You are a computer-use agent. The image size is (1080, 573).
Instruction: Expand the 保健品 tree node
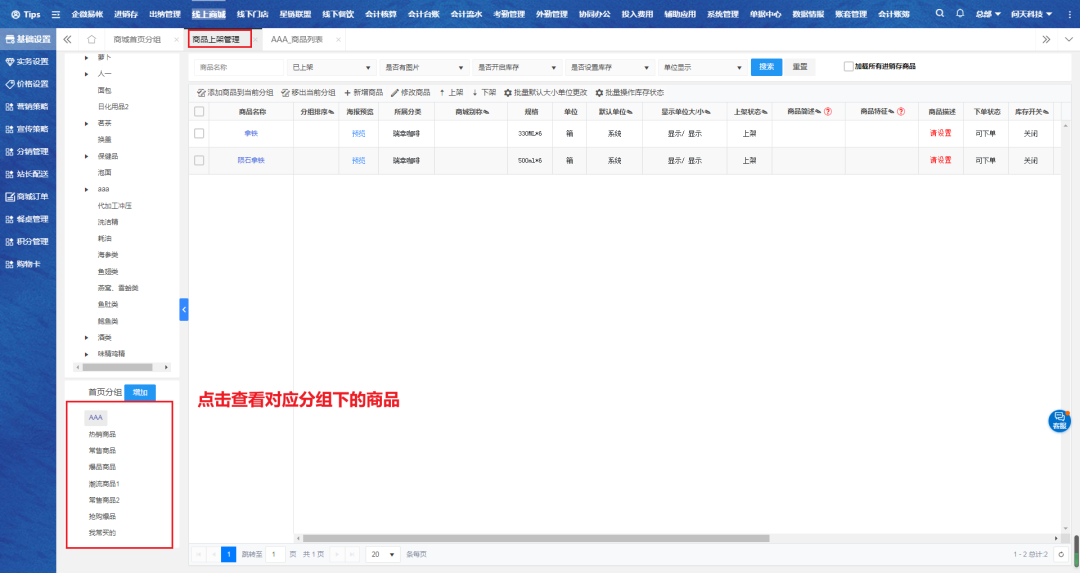point(87,157)
